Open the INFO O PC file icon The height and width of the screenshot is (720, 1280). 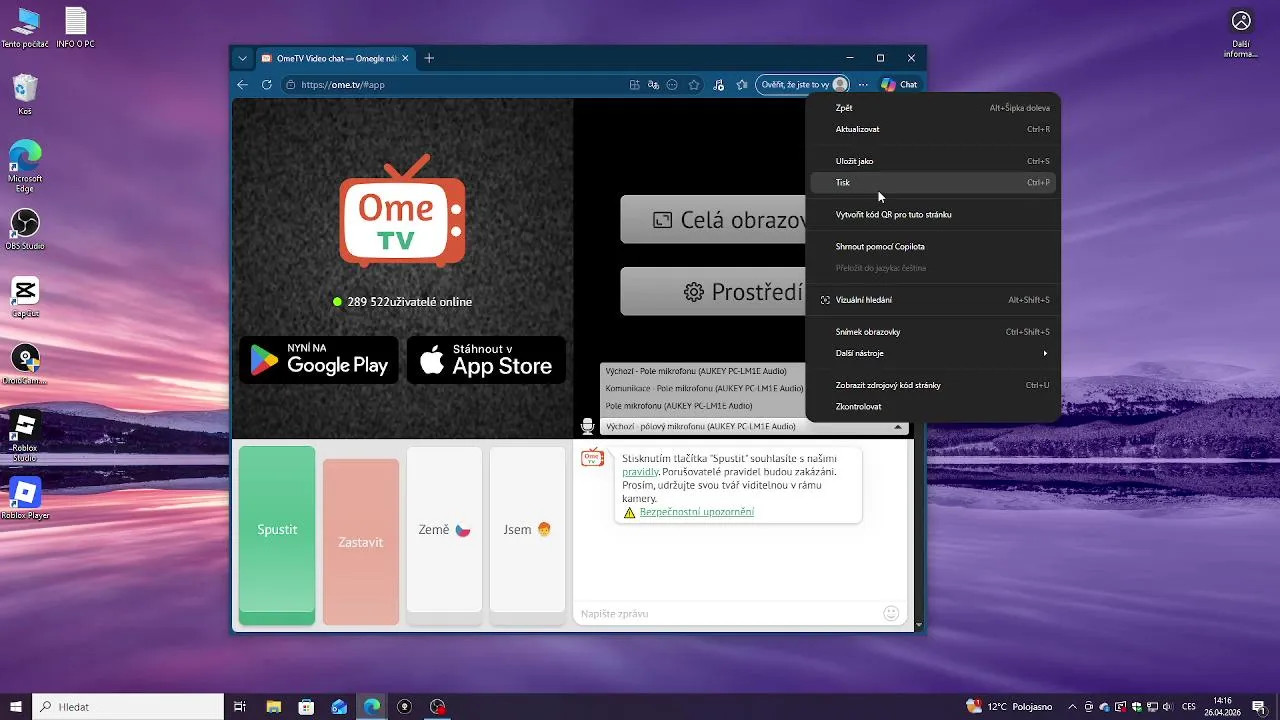75,27
